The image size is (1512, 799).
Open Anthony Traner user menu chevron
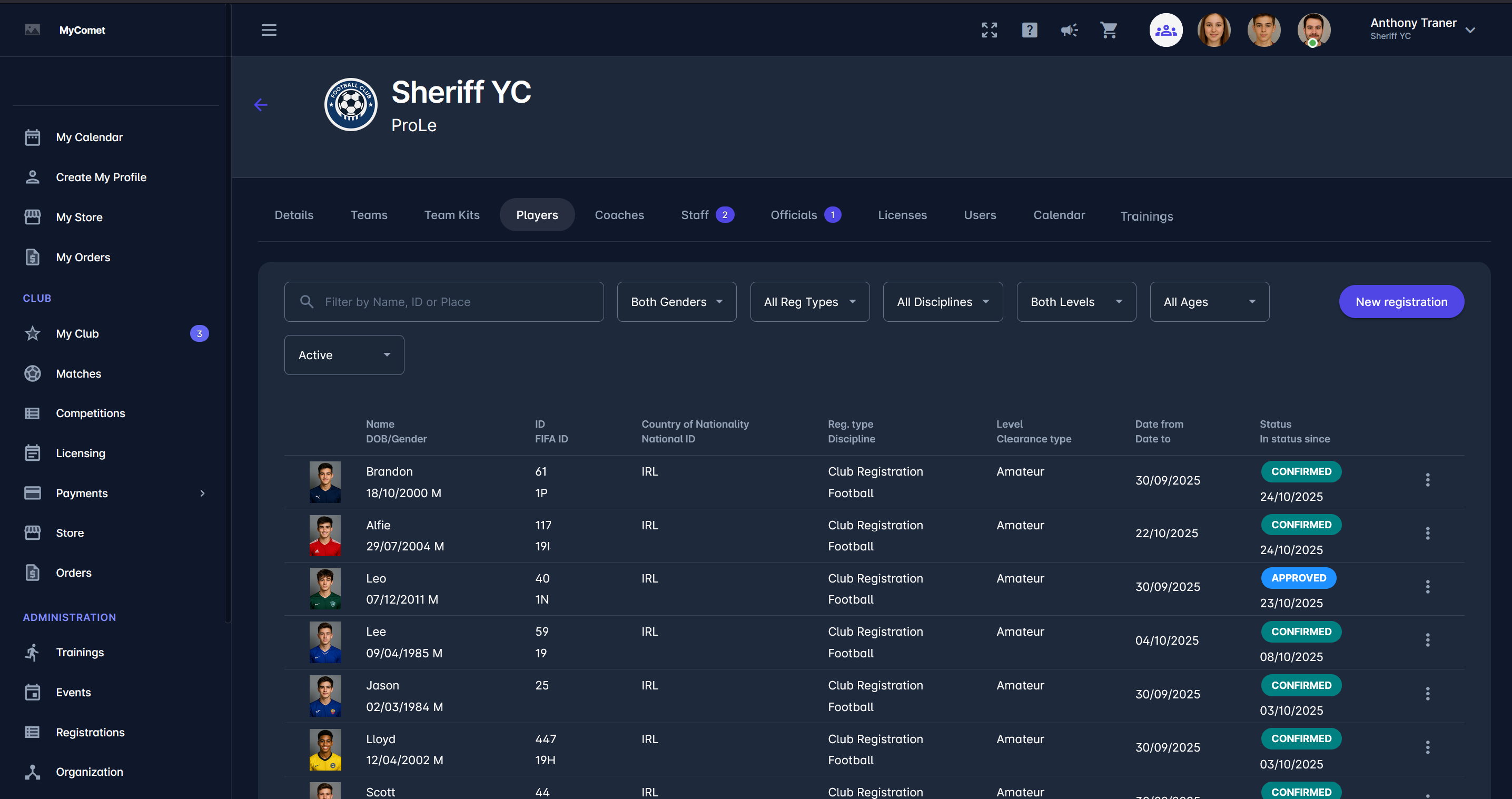[x=1470, y=30]
